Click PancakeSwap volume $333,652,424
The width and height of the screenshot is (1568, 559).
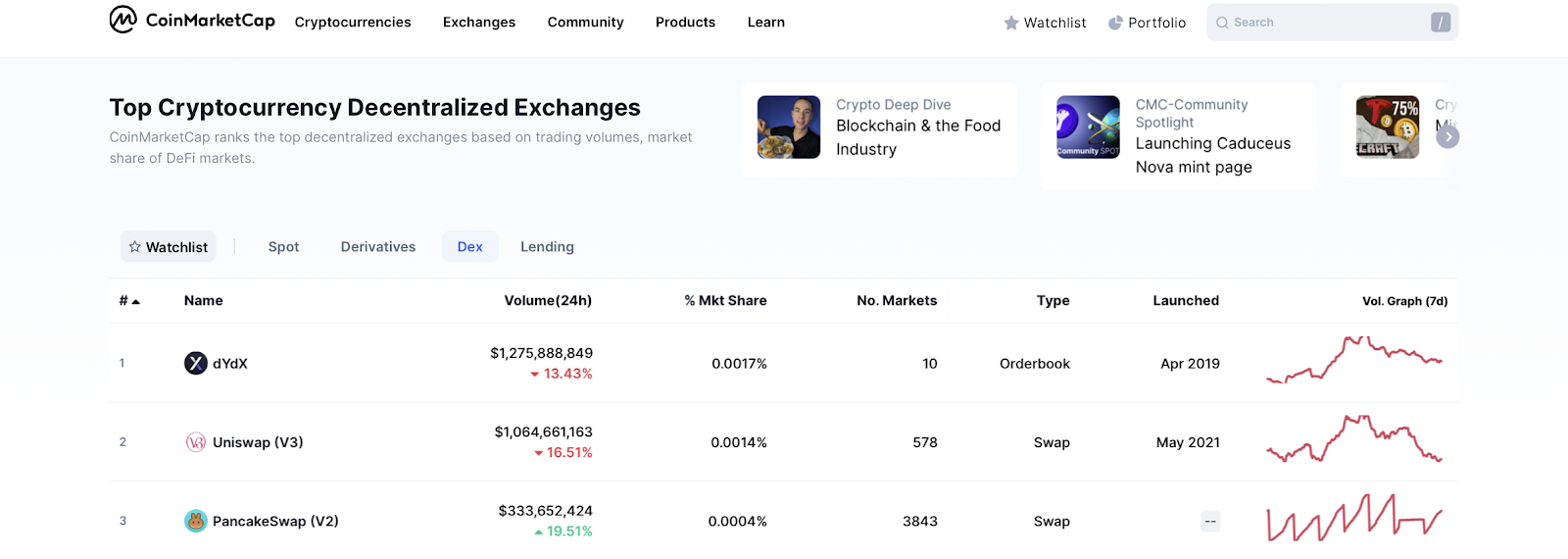[x=545, y=511]
